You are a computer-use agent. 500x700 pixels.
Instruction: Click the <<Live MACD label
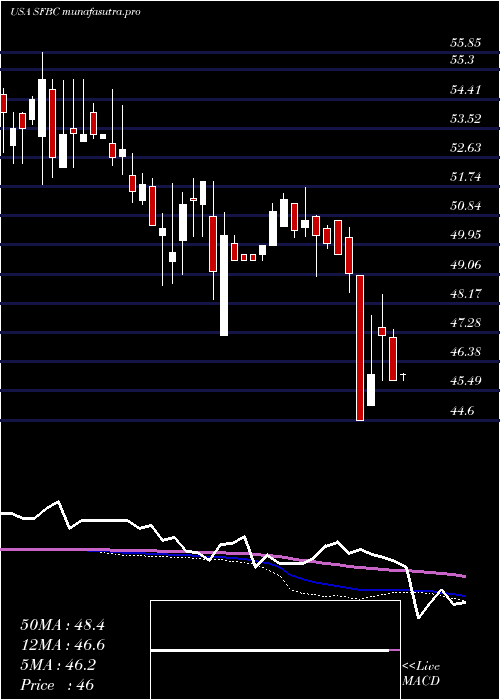coord(421,674)
